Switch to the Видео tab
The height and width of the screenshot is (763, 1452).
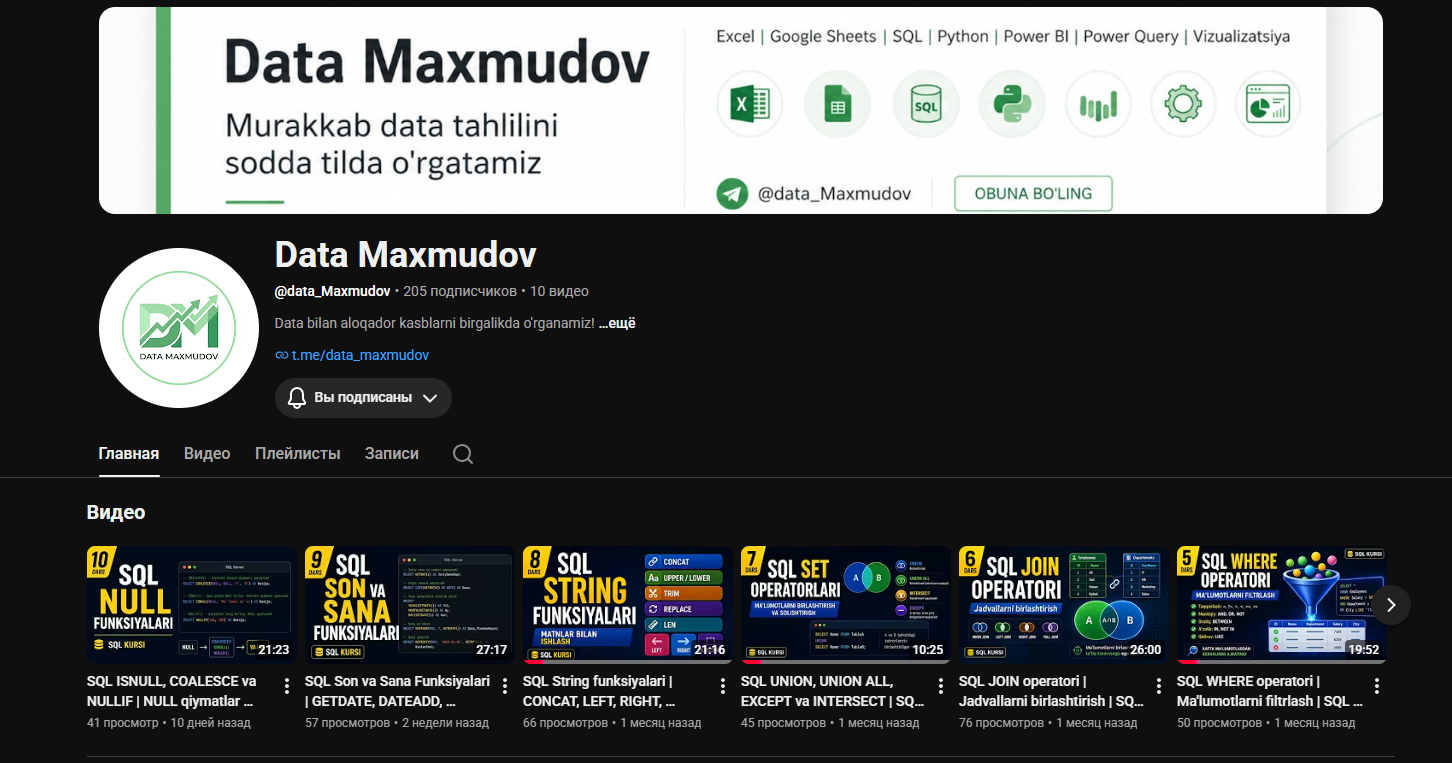click(207, 454)
